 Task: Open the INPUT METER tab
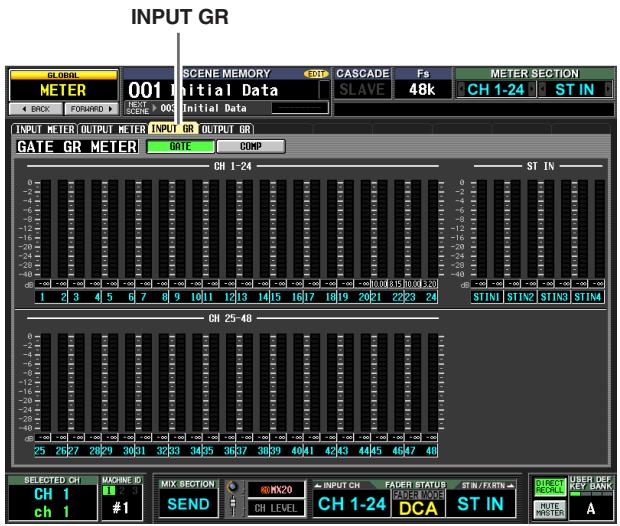click(x=45, y=129)
